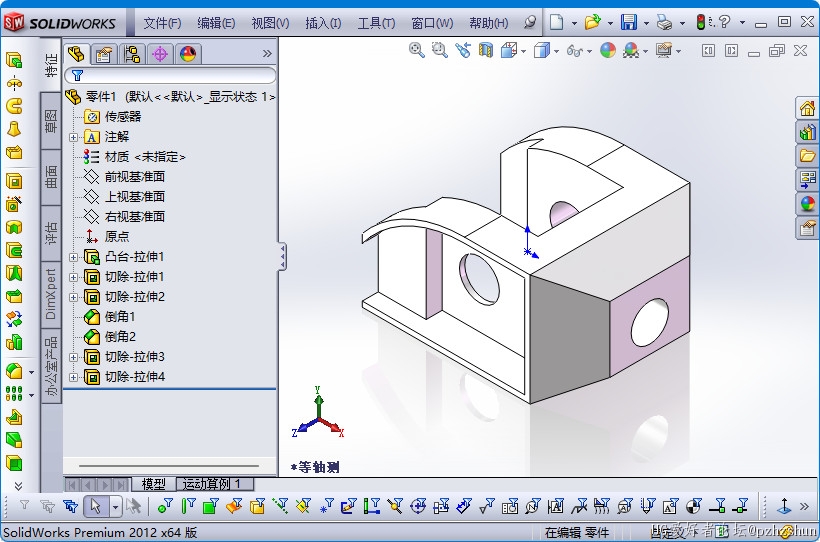Viewport: 820px width, 542px height.
Task: Open the DimXpertManager tab icon
Action: [x=160, y=53]
